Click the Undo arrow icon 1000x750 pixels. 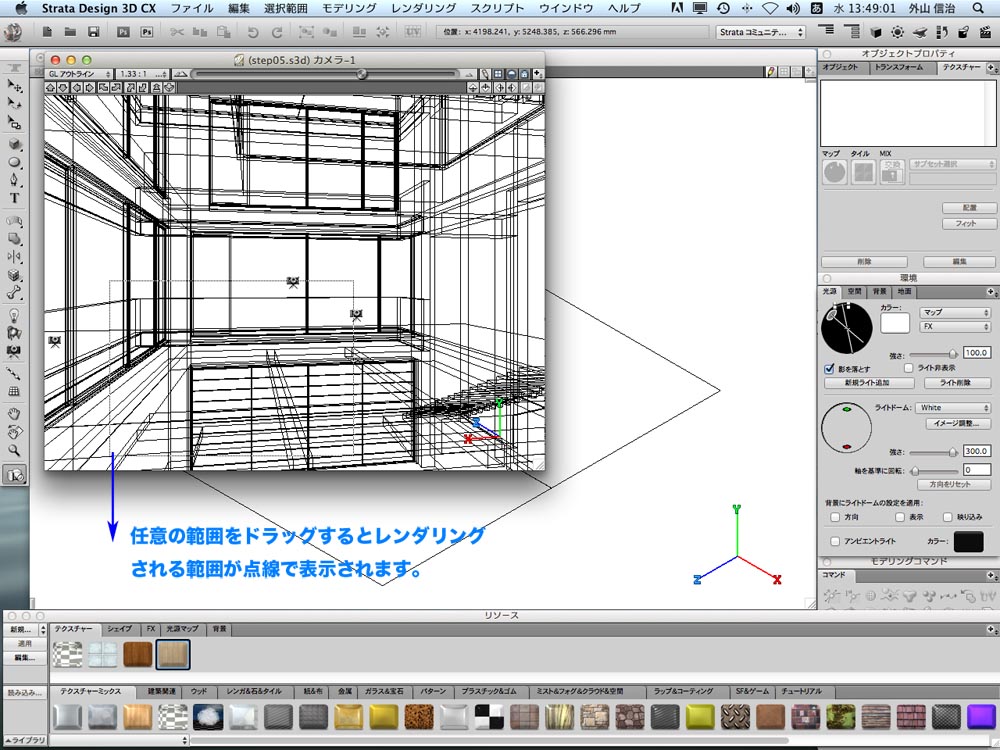[x=253, y=32]
